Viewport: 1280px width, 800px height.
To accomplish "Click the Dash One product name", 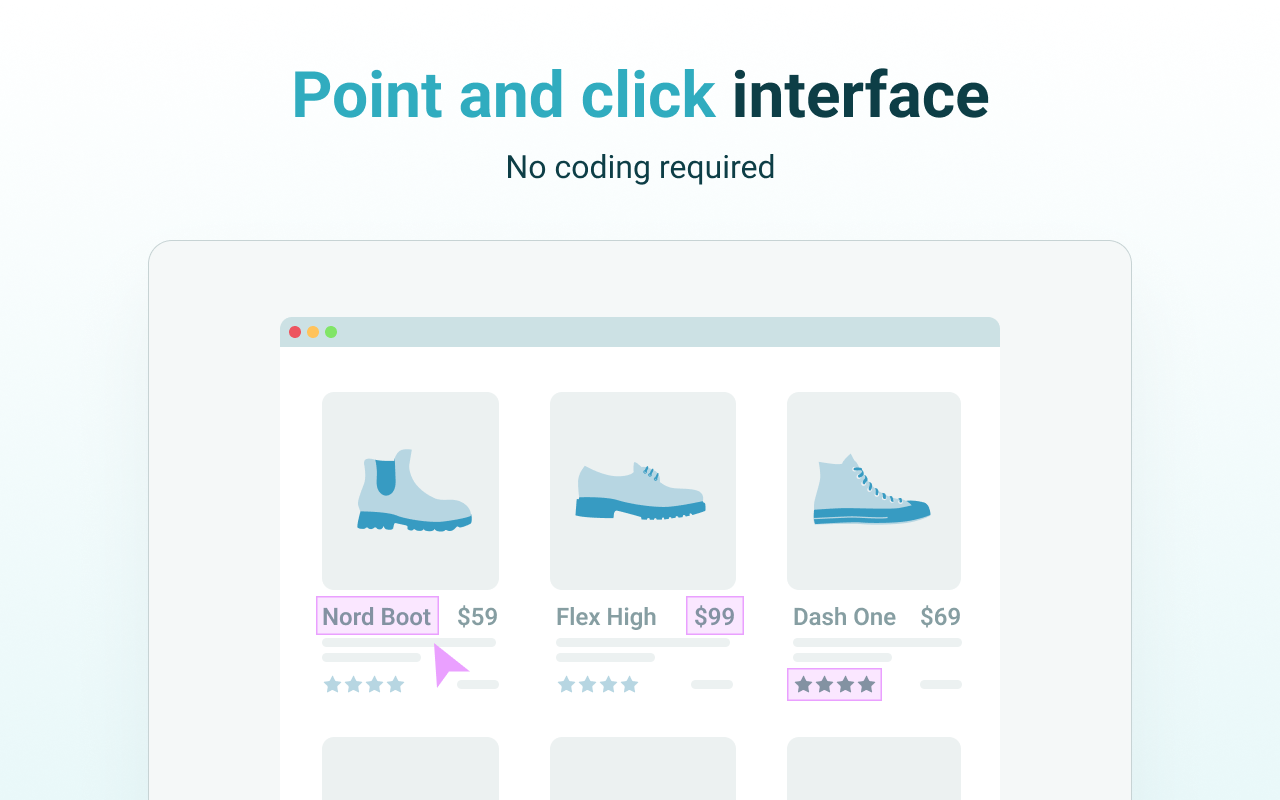I will 844,617.
